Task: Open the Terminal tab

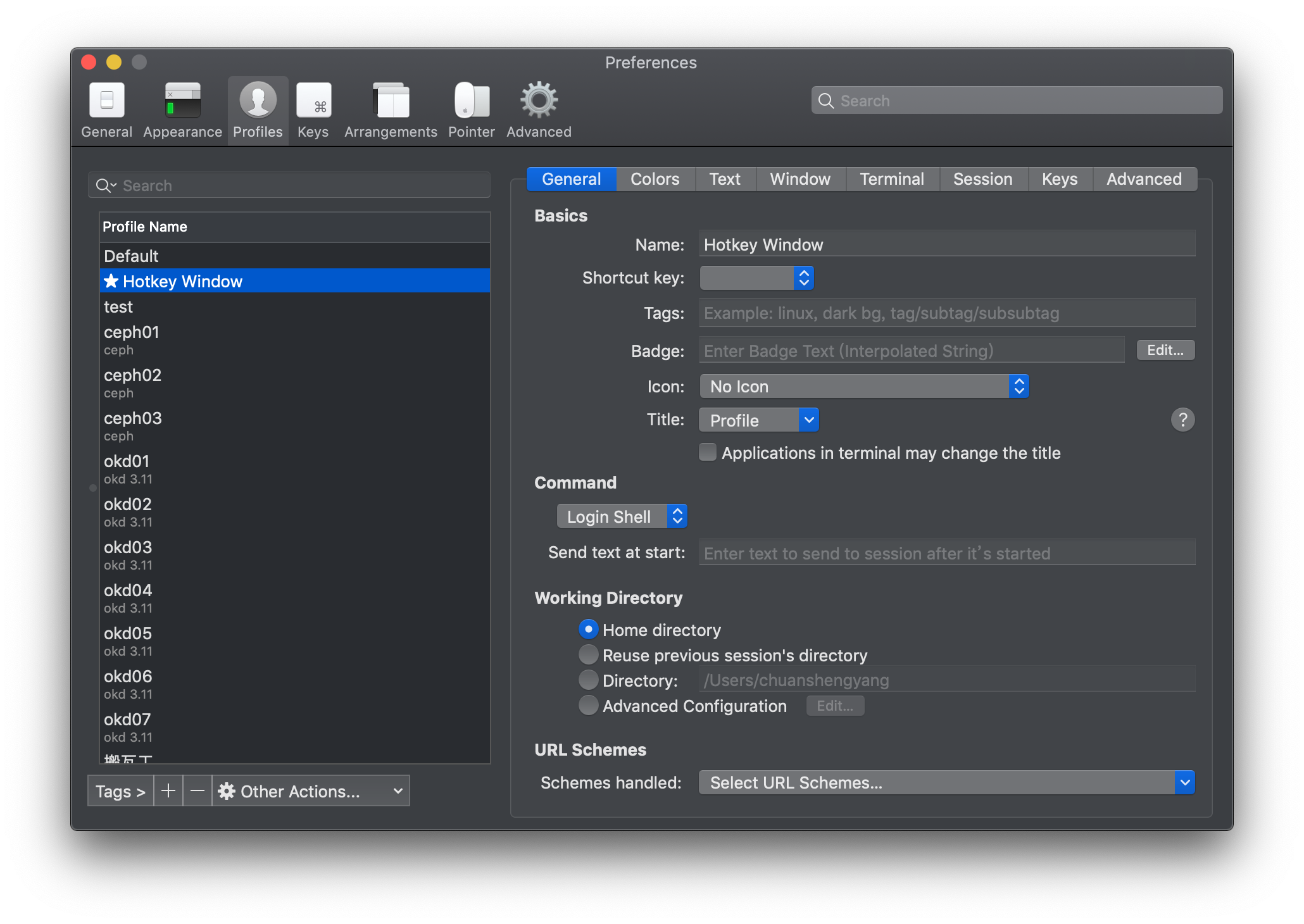Action: point(893,179)
